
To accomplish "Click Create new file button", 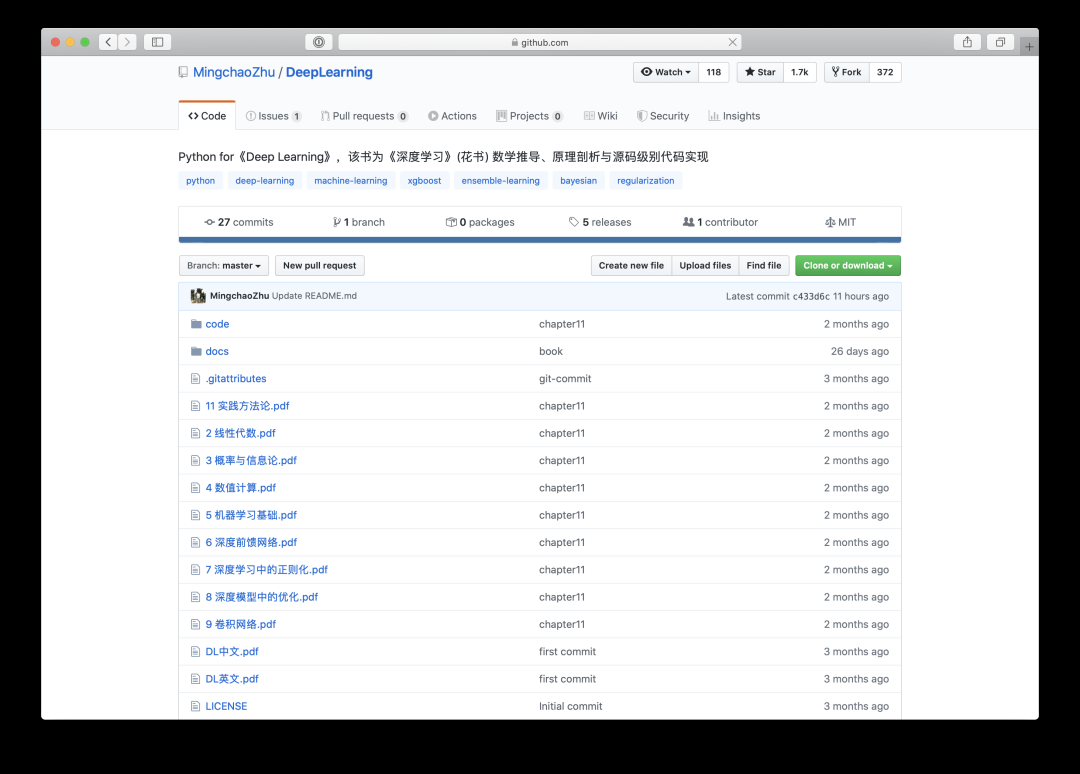I will (631, 266).
